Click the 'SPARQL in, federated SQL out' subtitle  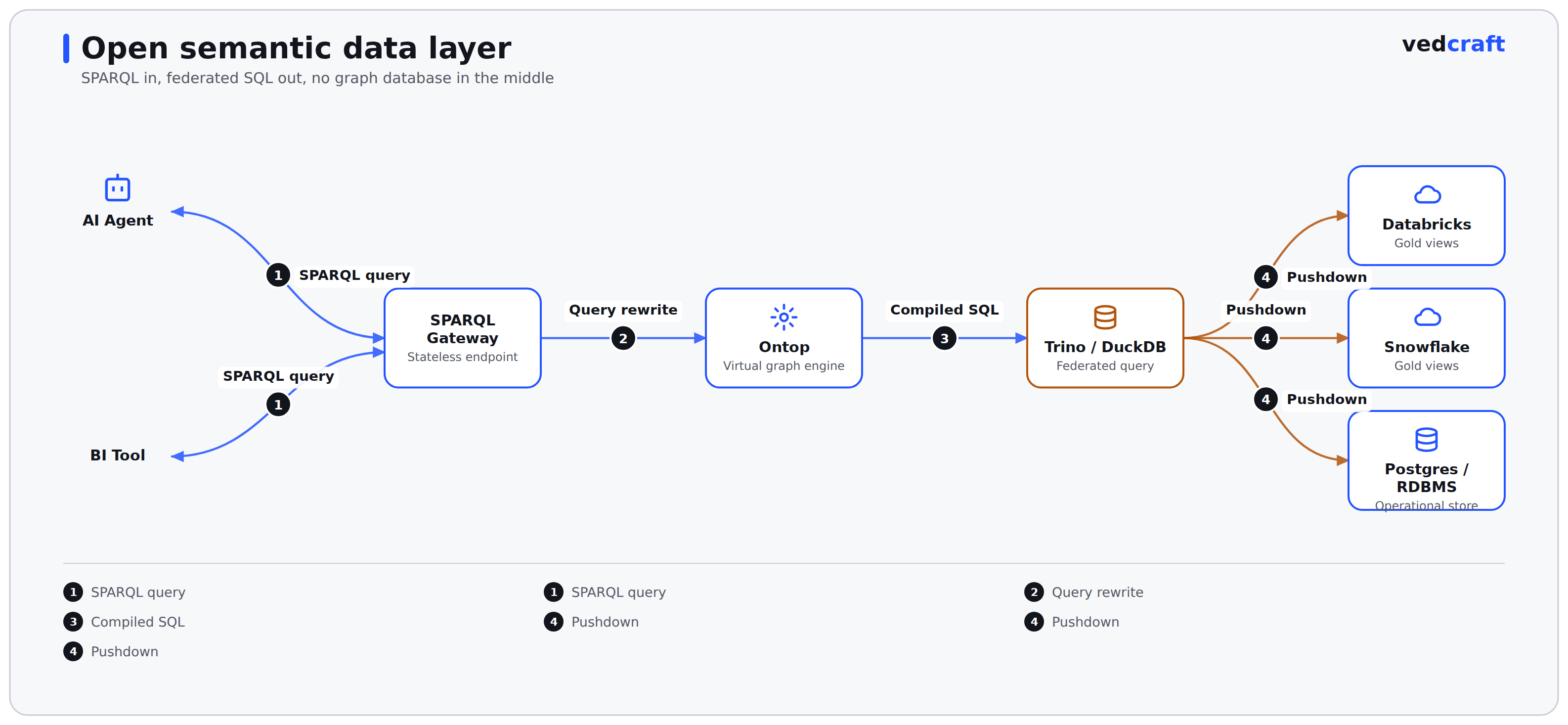(317, 78)
